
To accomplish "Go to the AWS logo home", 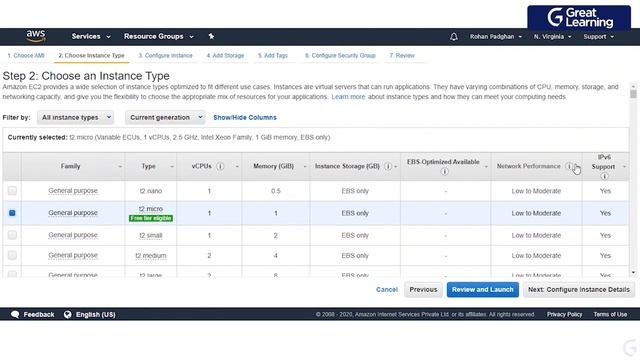I will [x=36, y=36].
